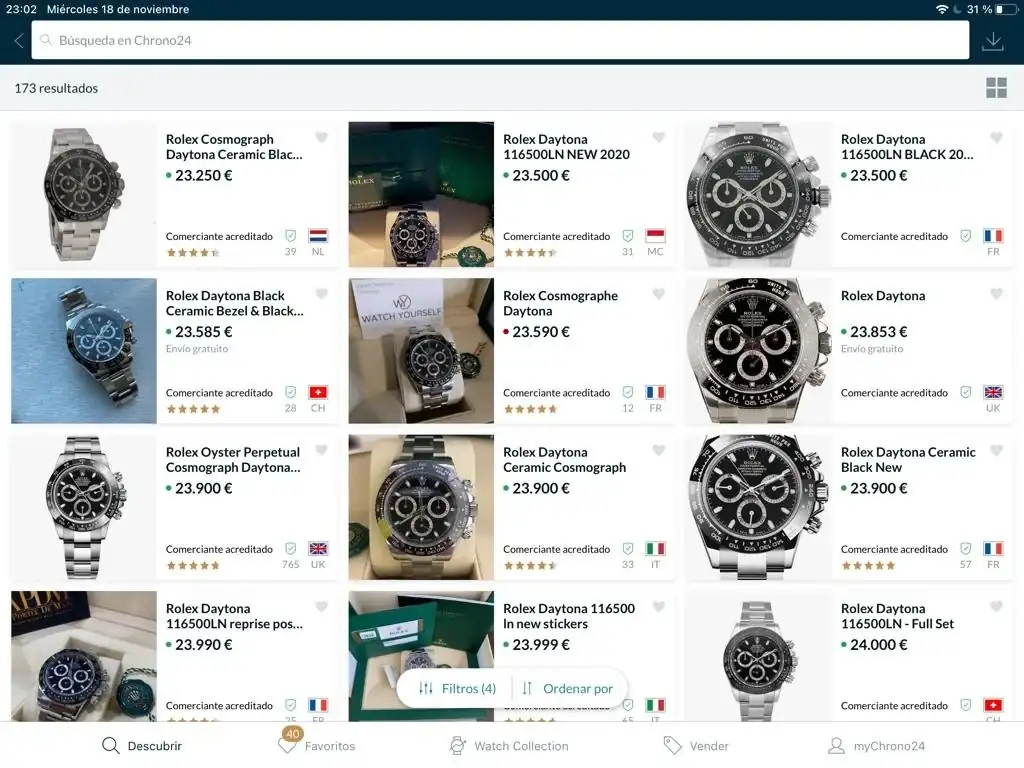
Task: Favorite the Daytona 116500LN BLACK listing
Action: pos(996,137)
